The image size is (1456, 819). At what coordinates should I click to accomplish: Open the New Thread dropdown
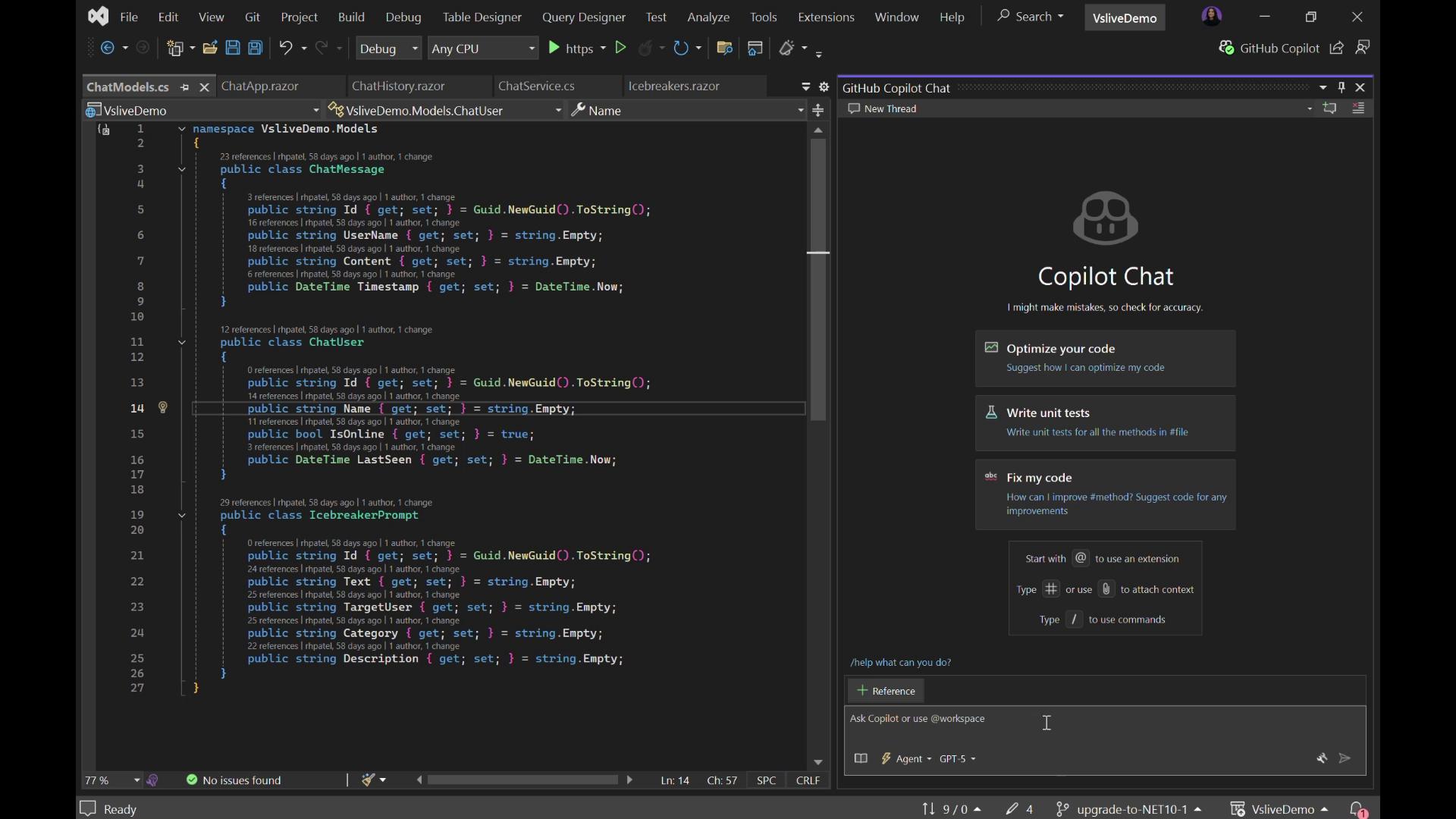point(1310,108)
